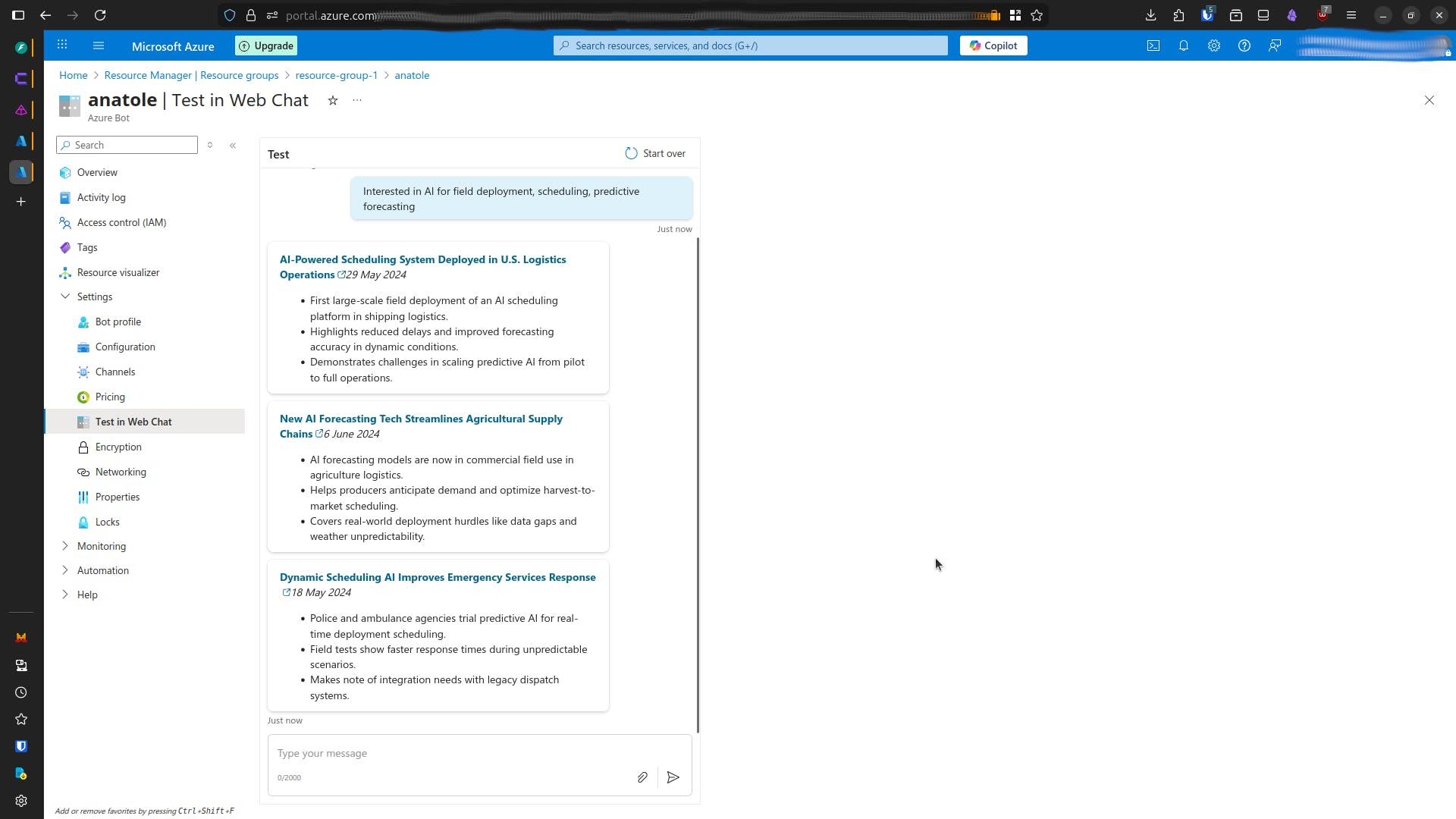Image resolution: width=1456 pixels, height=819 pixels.
Task: Collapse the sidebar menu with double chevron
Action: click(x=233, y=145)
